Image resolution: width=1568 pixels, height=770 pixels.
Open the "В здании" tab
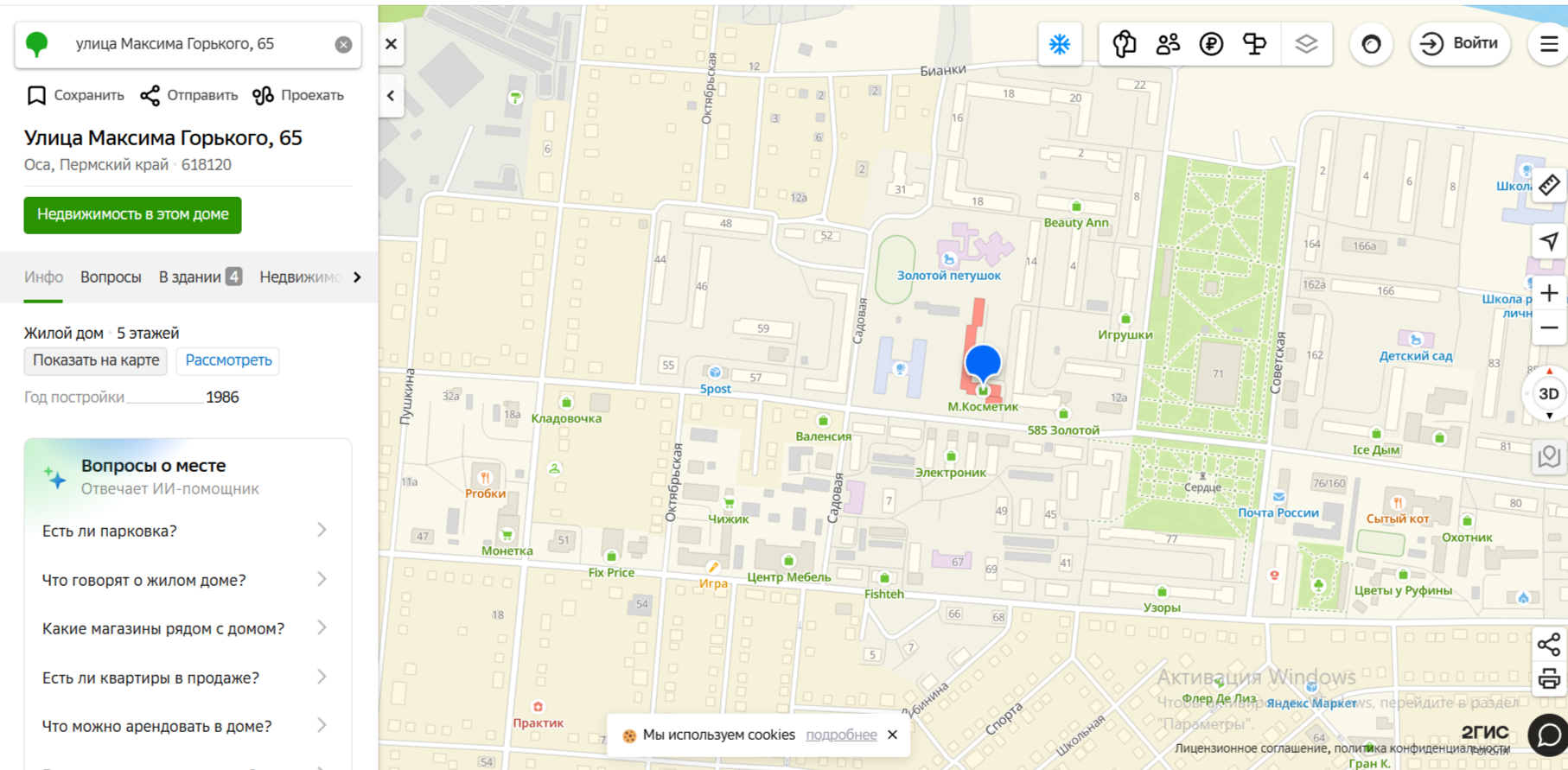coord(200,277)
